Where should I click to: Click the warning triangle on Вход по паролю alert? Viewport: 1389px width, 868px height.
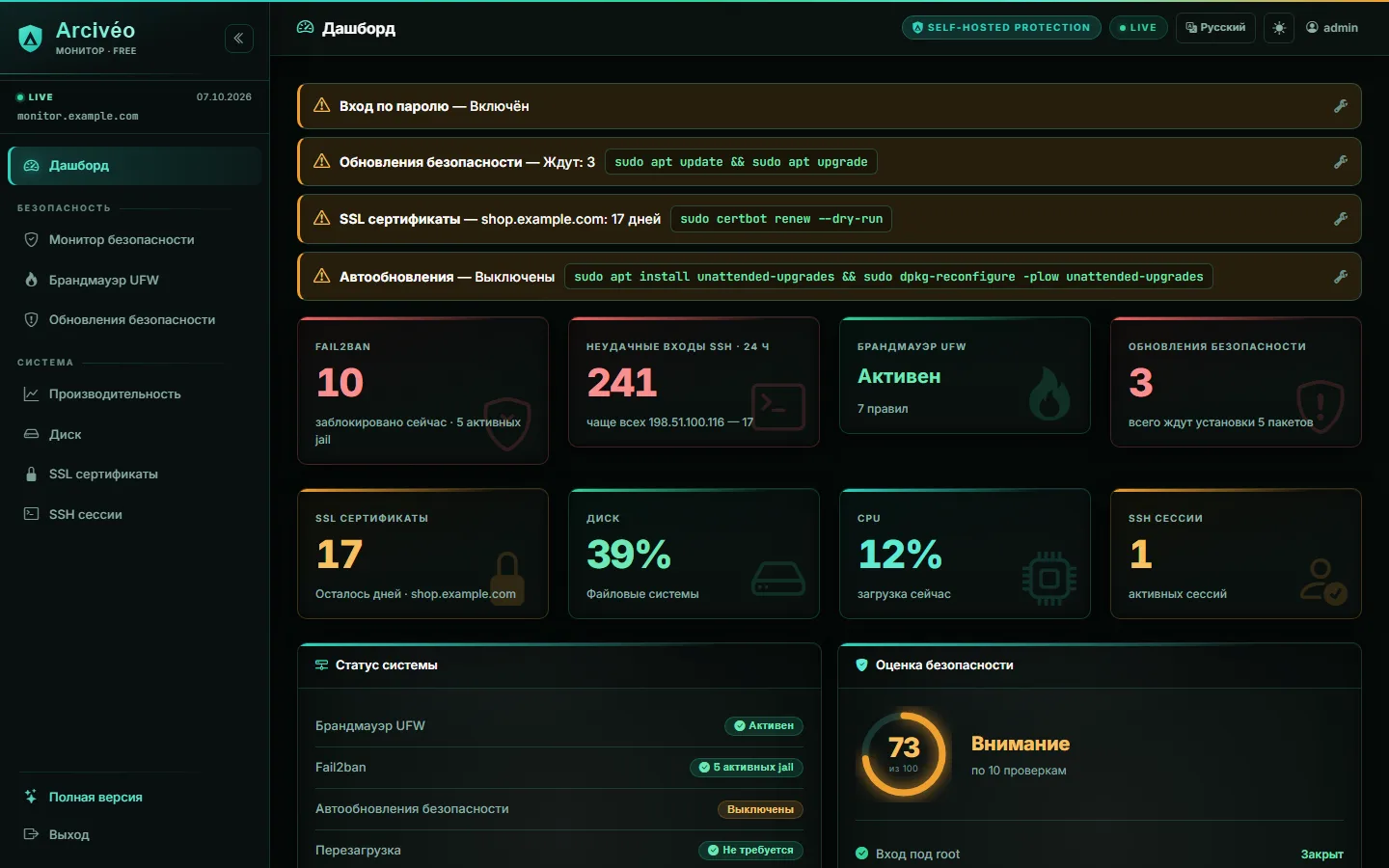pyautogui.click(x=322, y=105)
